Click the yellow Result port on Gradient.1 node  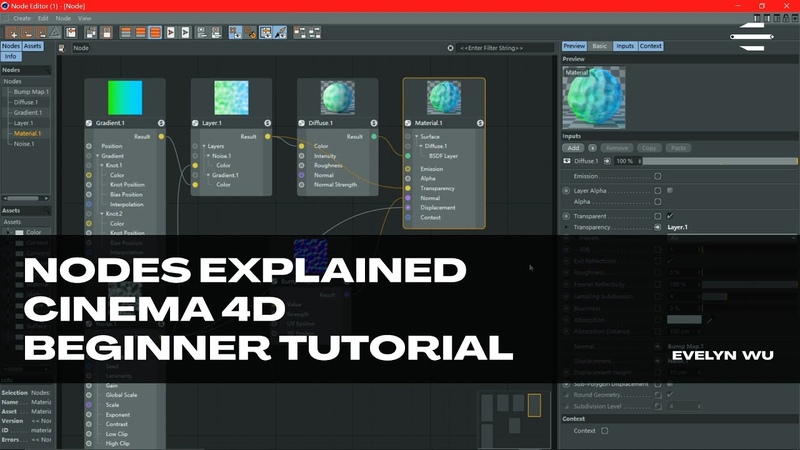point(161,137)
